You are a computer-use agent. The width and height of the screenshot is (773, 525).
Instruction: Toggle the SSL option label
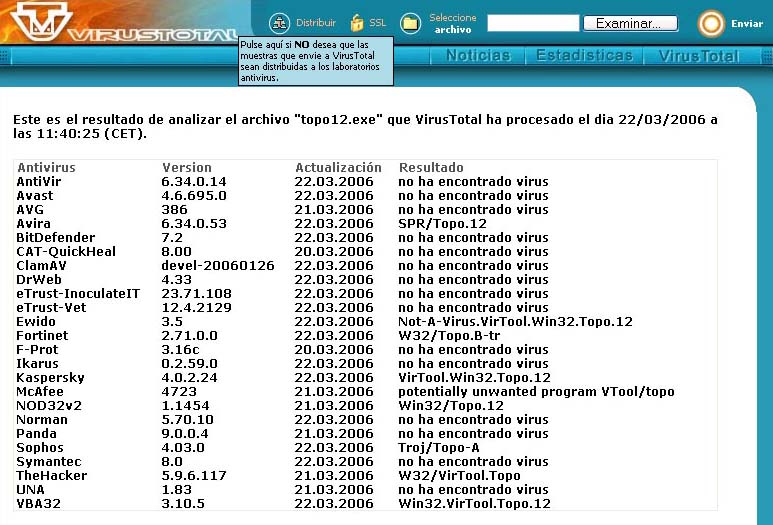tap(378, 23)
